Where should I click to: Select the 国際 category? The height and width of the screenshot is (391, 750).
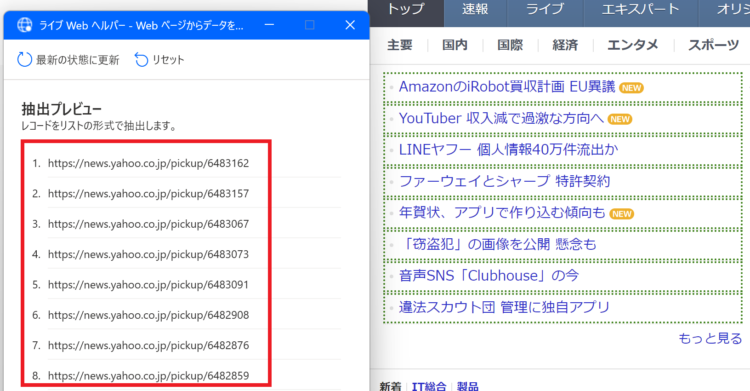point(510,45)
